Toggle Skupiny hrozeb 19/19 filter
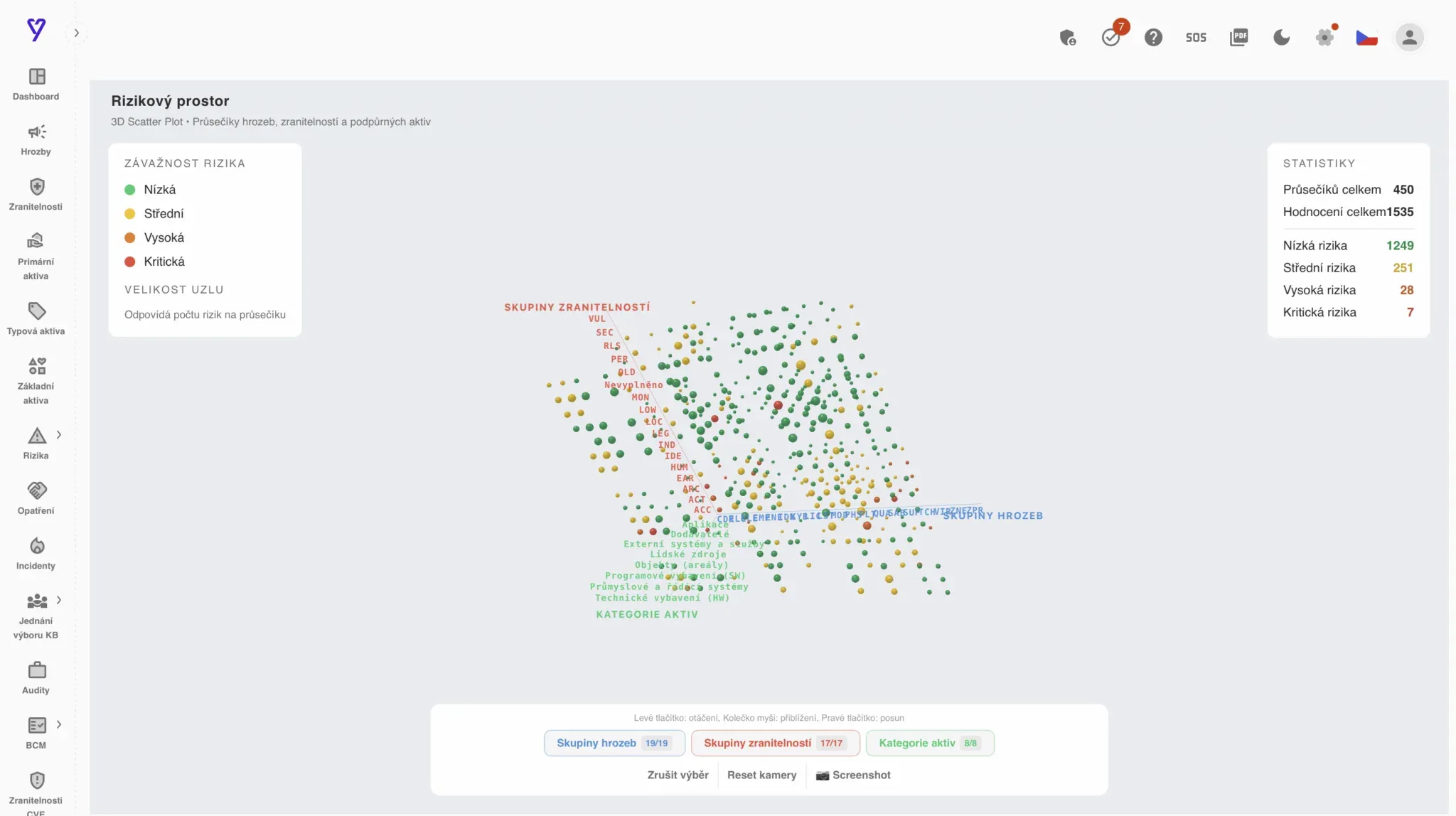The height and width of the screenshot is (816, 1456). [x=614, y=743]
